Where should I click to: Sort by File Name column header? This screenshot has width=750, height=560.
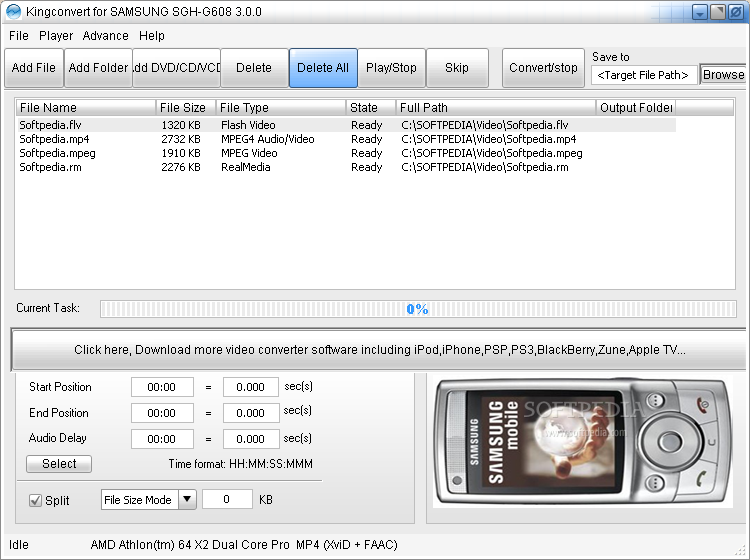click(x=86, y=108)
